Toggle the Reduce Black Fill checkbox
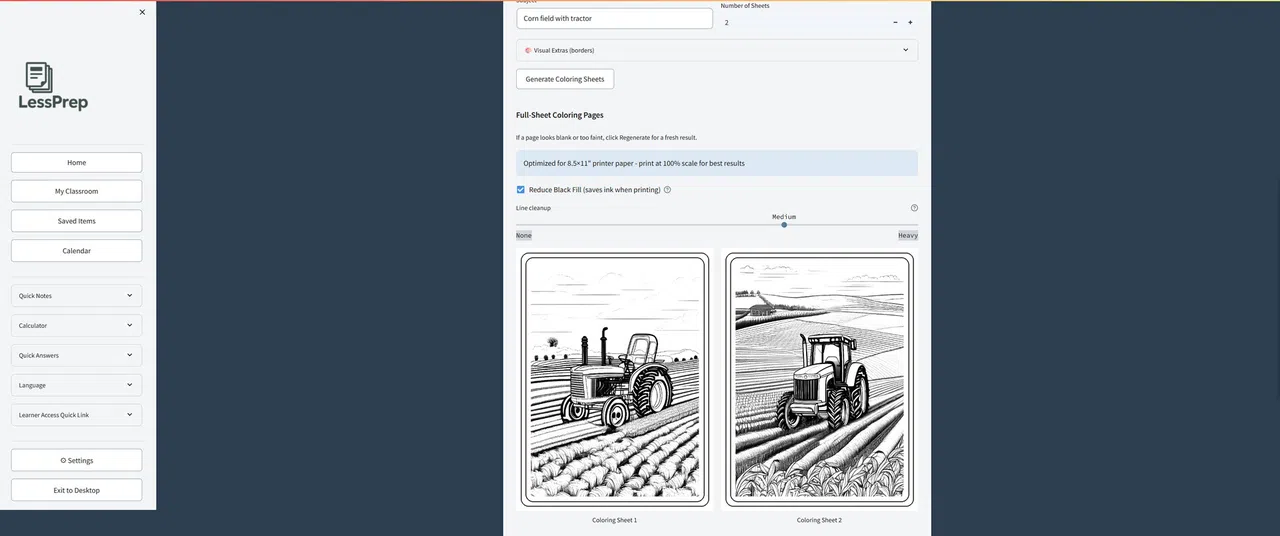 tap(521, 189)
